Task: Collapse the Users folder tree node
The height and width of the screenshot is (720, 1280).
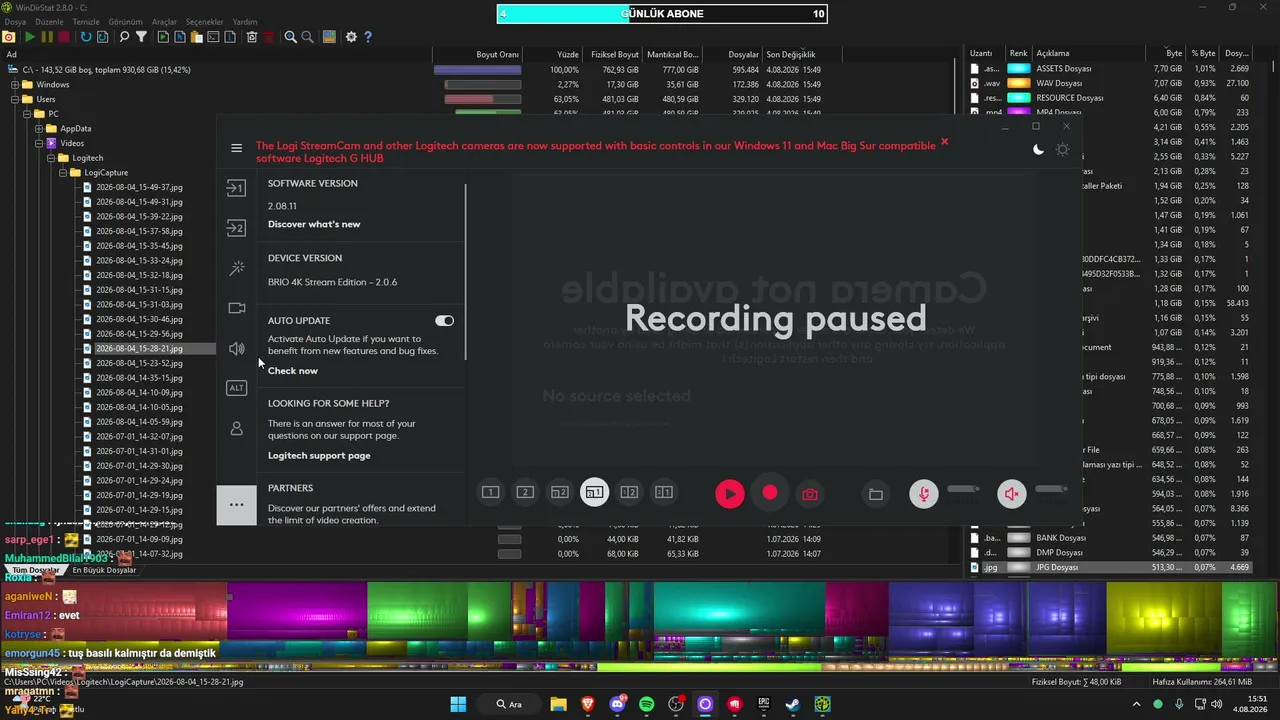Action: click(x=15, y=100)
